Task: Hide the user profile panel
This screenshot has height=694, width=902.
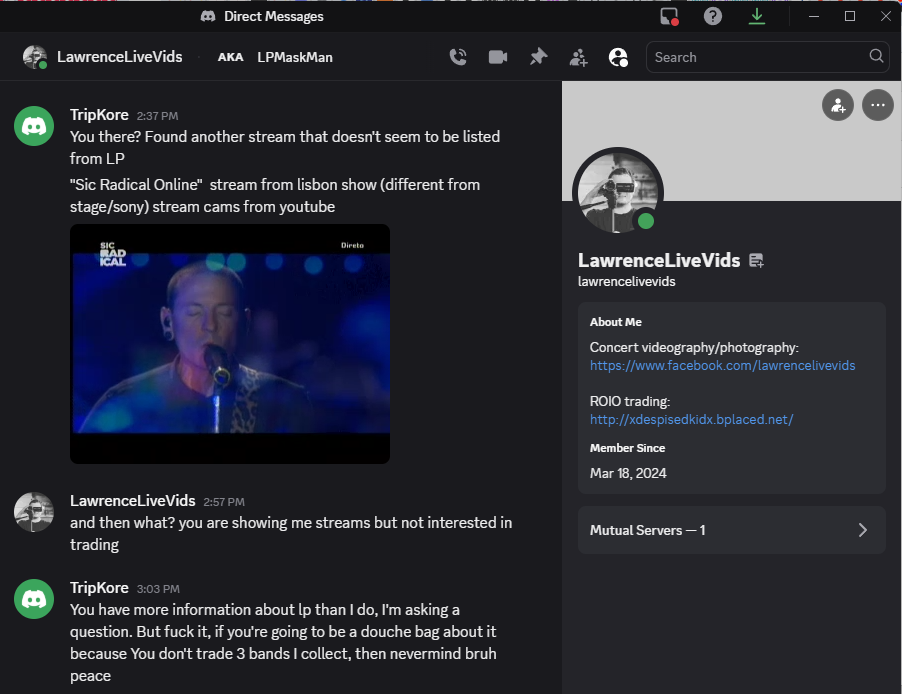Action: [x=618, y=57]
